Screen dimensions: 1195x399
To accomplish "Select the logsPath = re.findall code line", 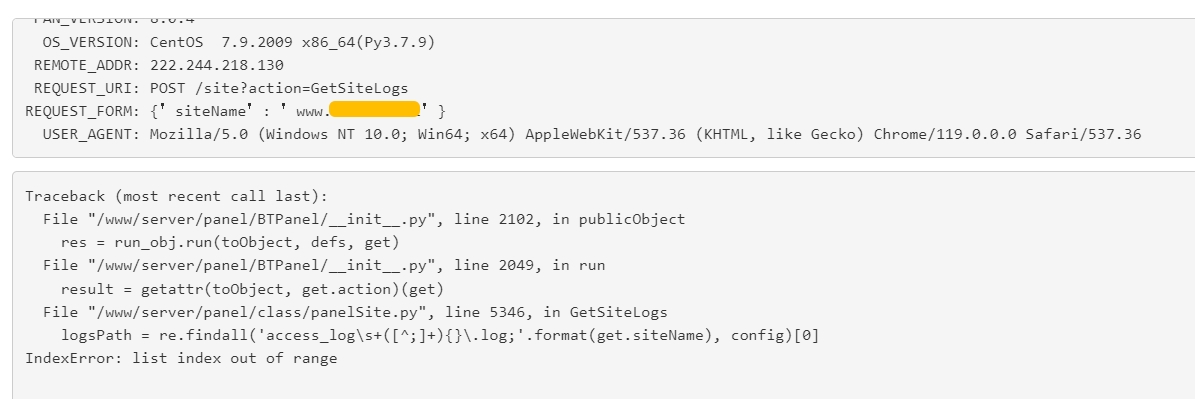I will click(x=440, y=336).
